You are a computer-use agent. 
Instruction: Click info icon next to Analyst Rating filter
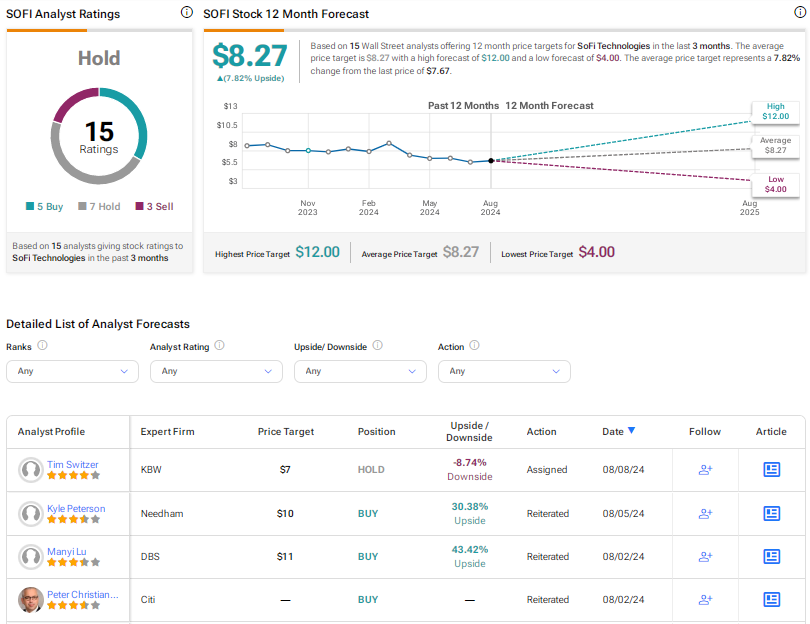click(x=220, y=345)
